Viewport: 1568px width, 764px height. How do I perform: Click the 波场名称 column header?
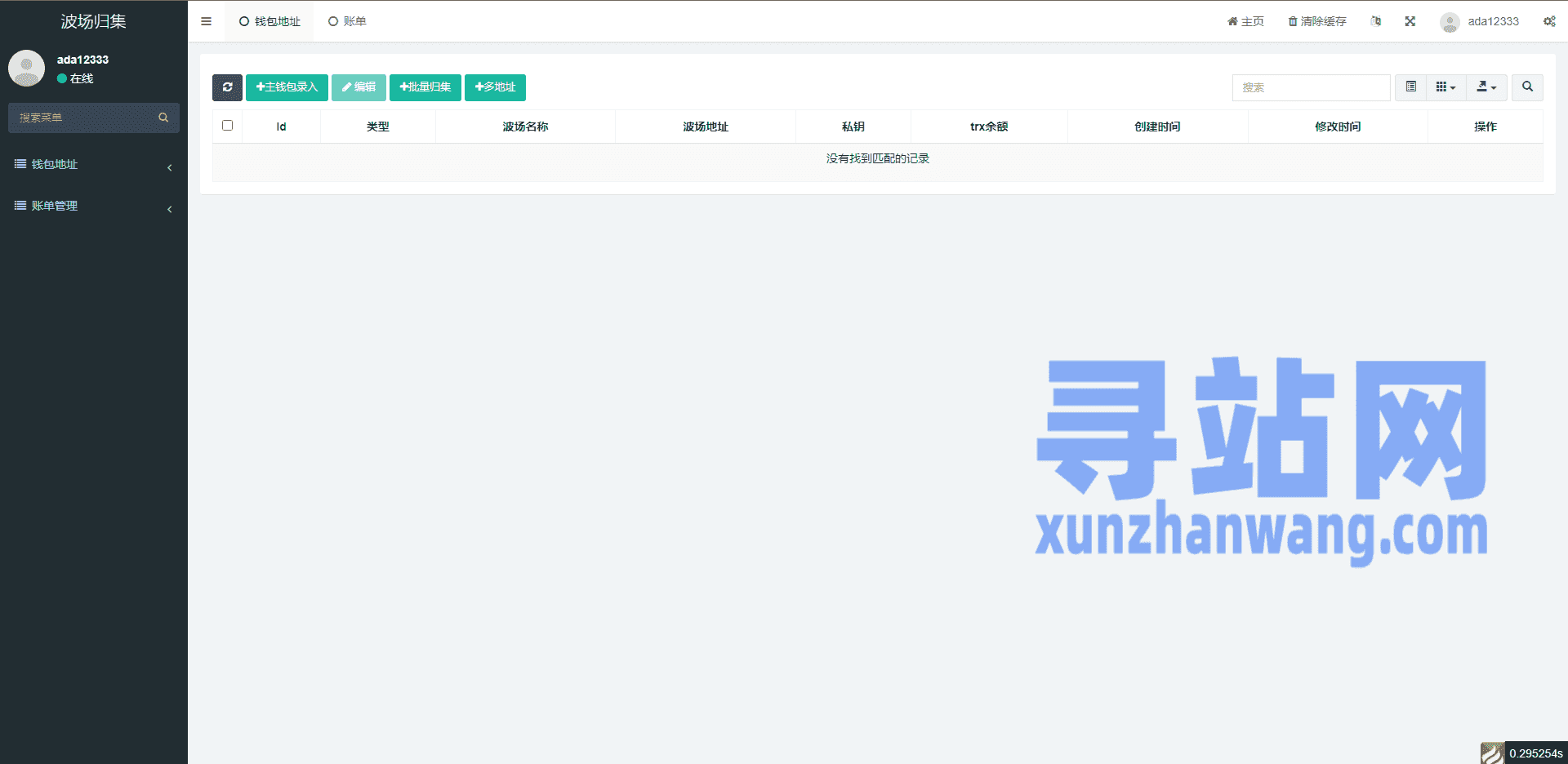(525, 127)
